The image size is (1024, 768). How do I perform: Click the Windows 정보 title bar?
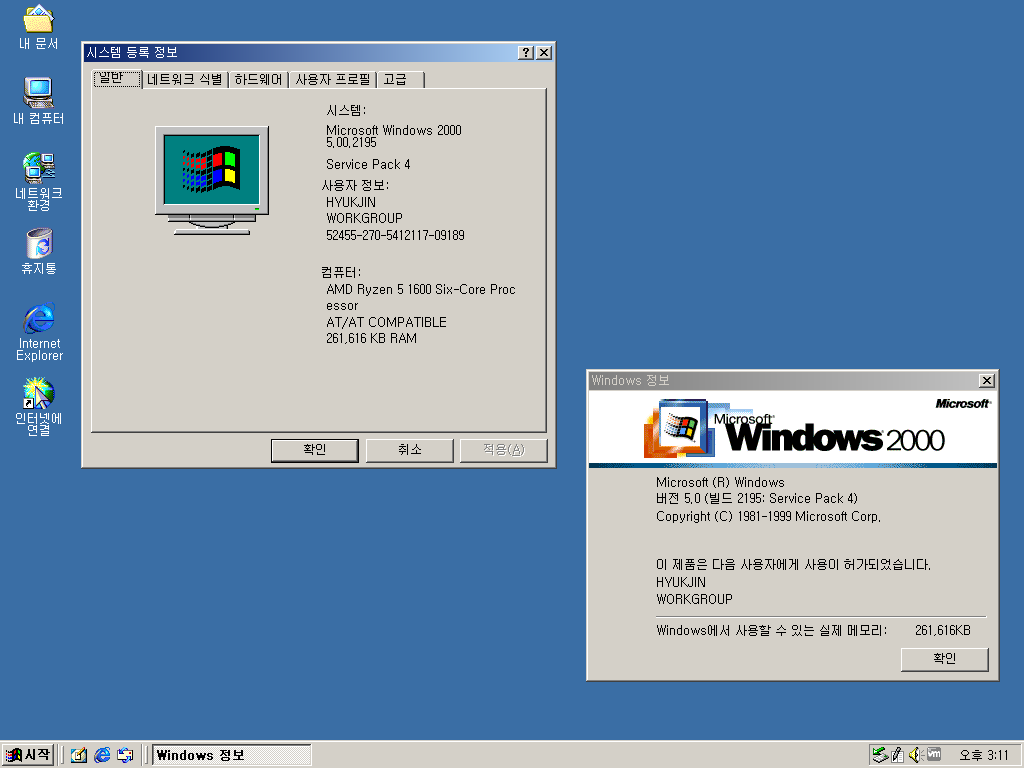click(x=784, y=381)
